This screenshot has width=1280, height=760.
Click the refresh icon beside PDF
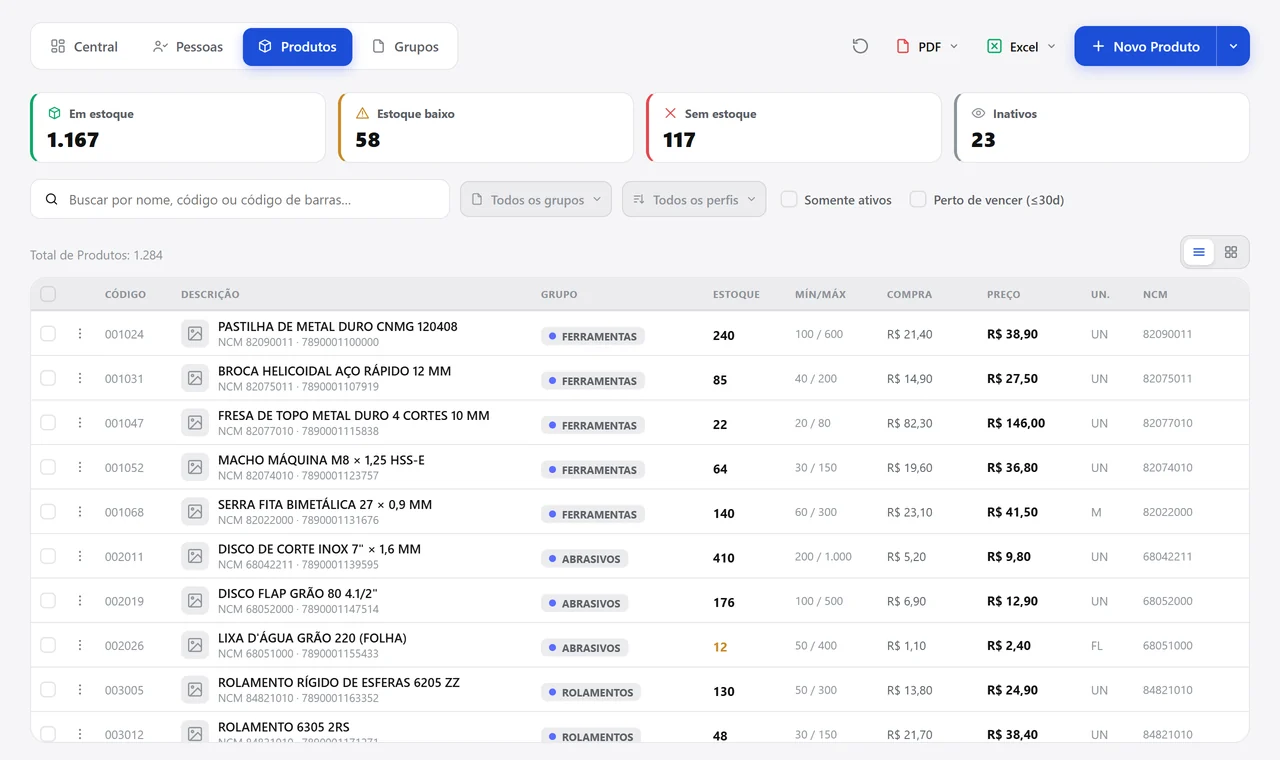click(860, 46)
